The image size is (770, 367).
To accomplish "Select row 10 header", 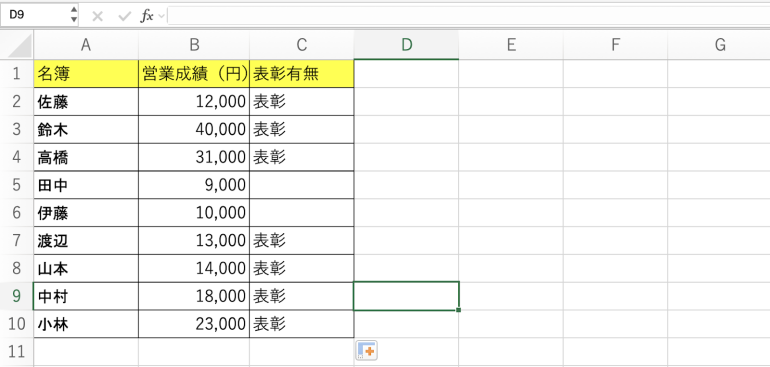I will (x=17, y=324).
